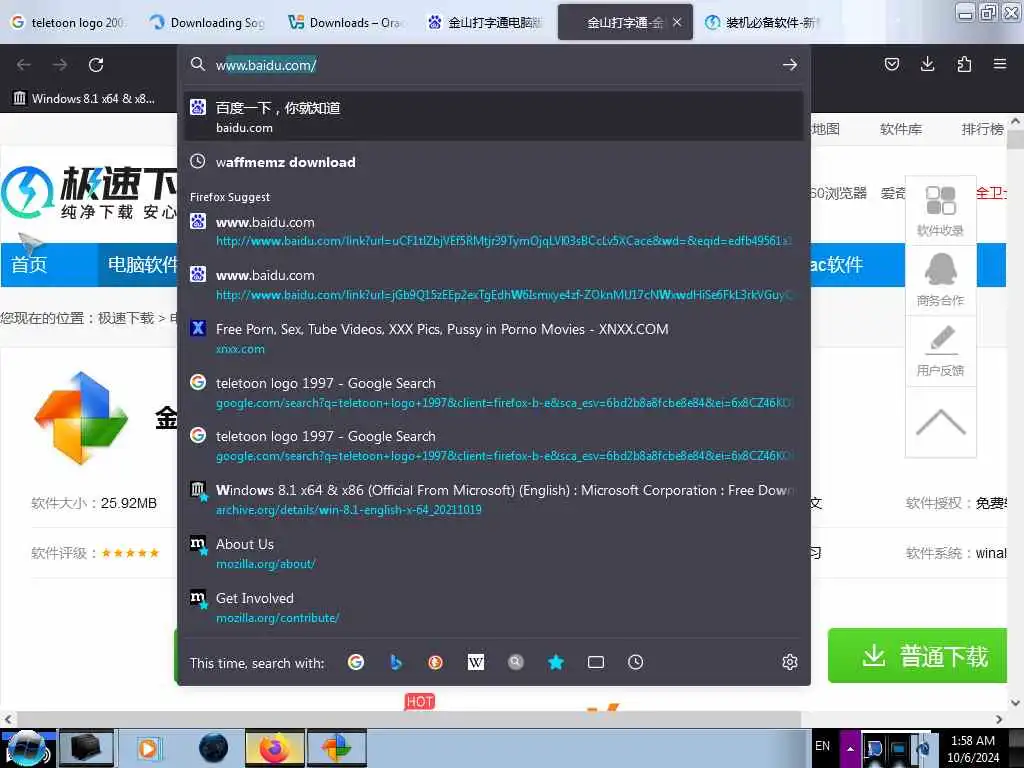Image resolution: width=1024 pixels, height=768 pixels.
Task: Search with DuckDuckGo one-off icon
Action: coord(436,662)
